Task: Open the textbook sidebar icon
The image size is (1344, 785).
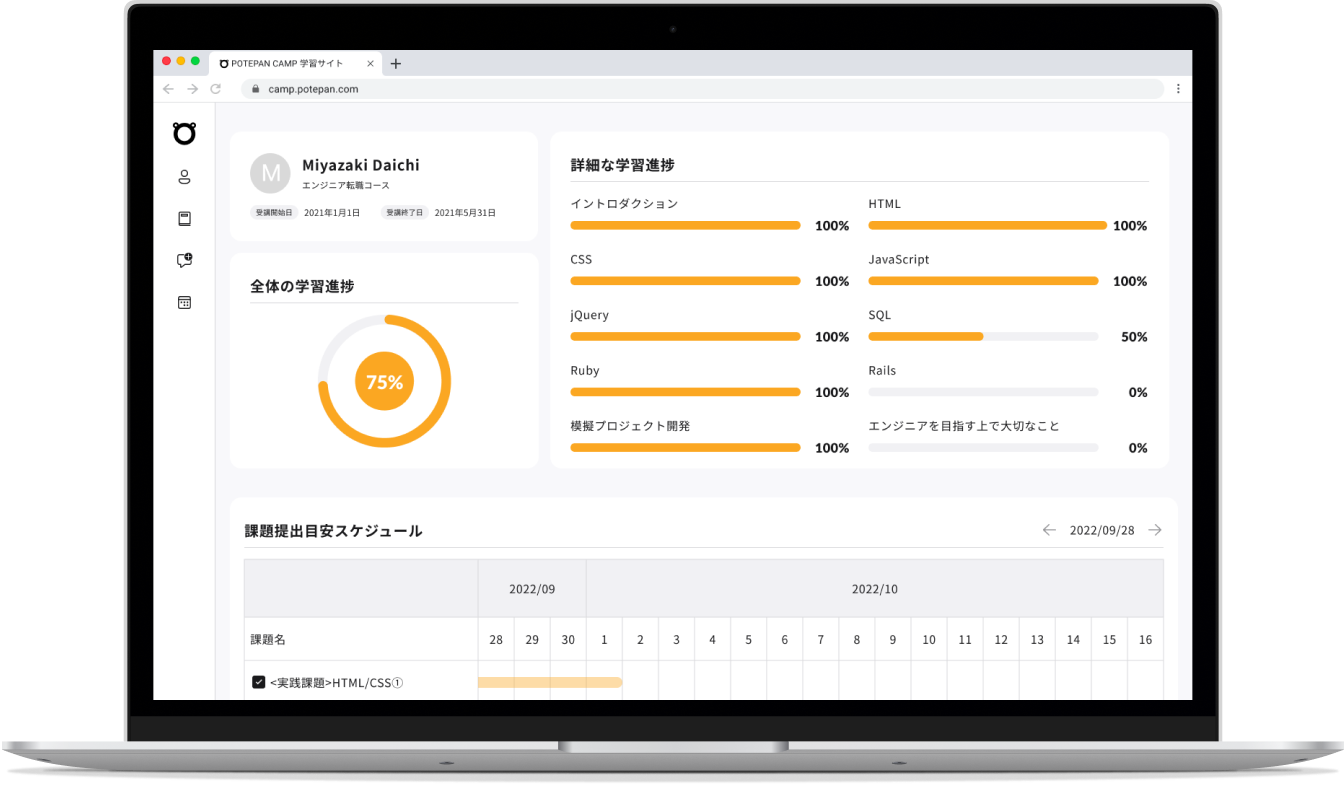Action: (184, 219)
